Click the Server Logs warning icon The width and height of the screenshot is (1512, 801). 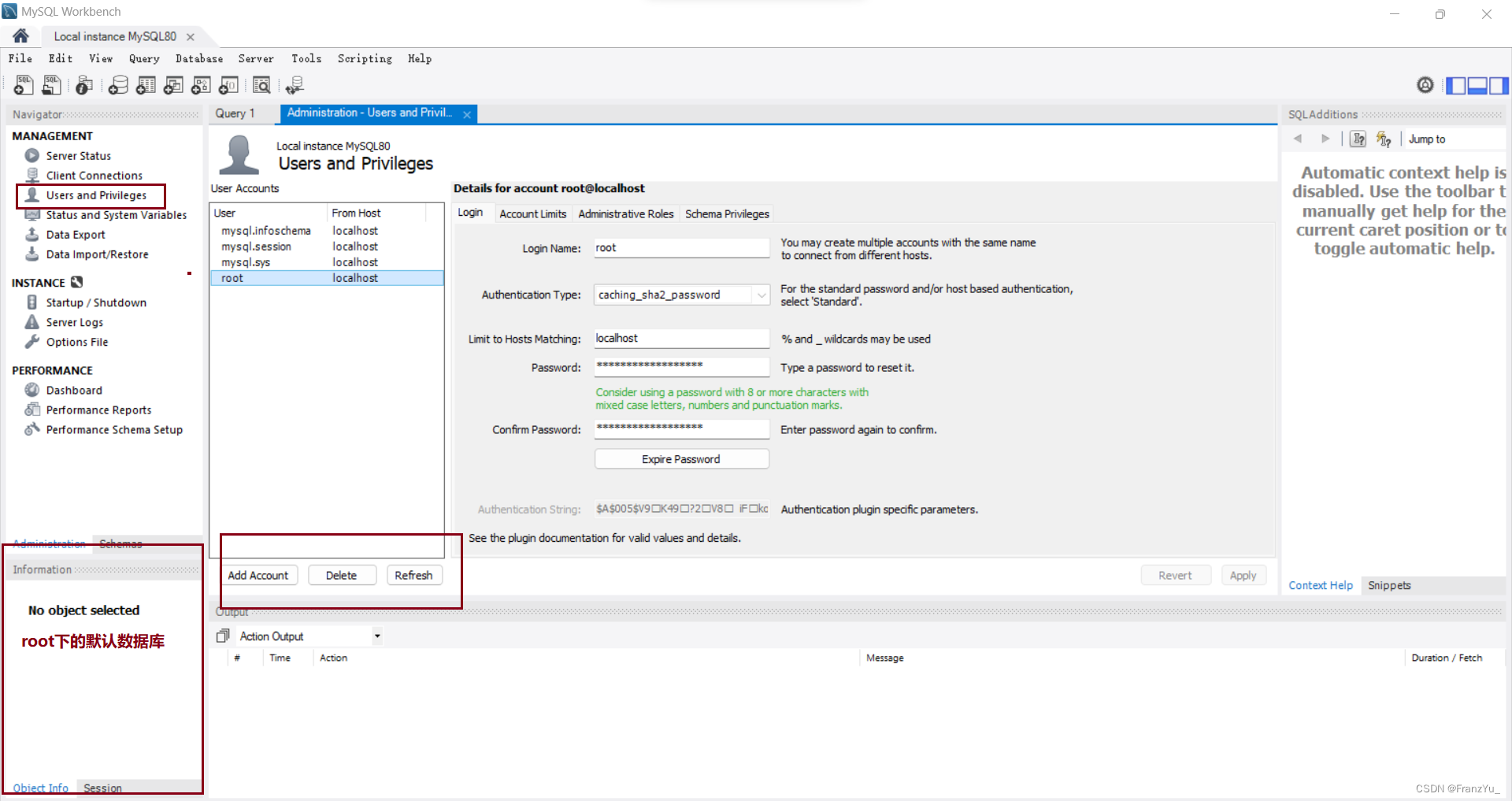click(31, 321)
